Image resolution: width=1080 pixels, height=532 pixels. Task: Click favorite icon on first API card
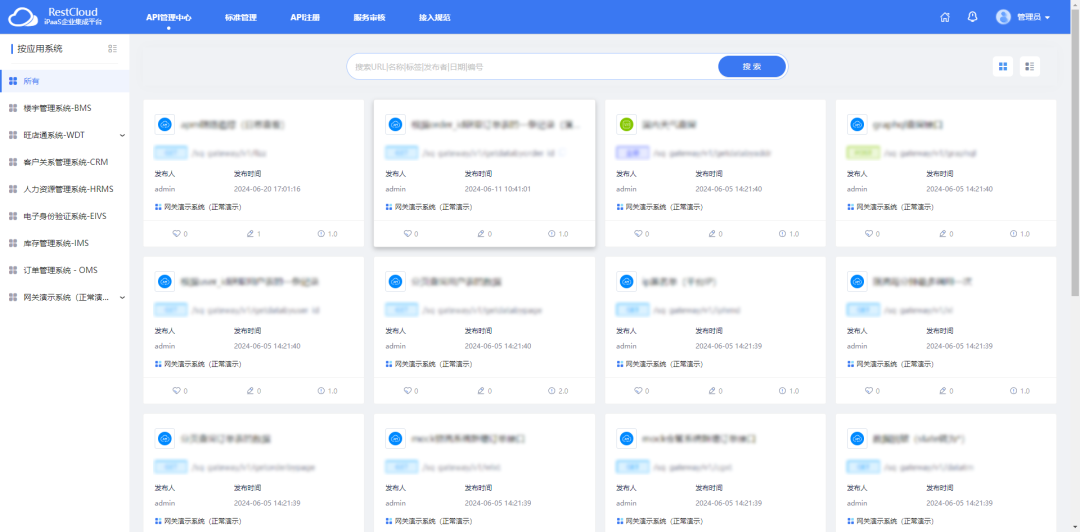click(x=176, y=234)
